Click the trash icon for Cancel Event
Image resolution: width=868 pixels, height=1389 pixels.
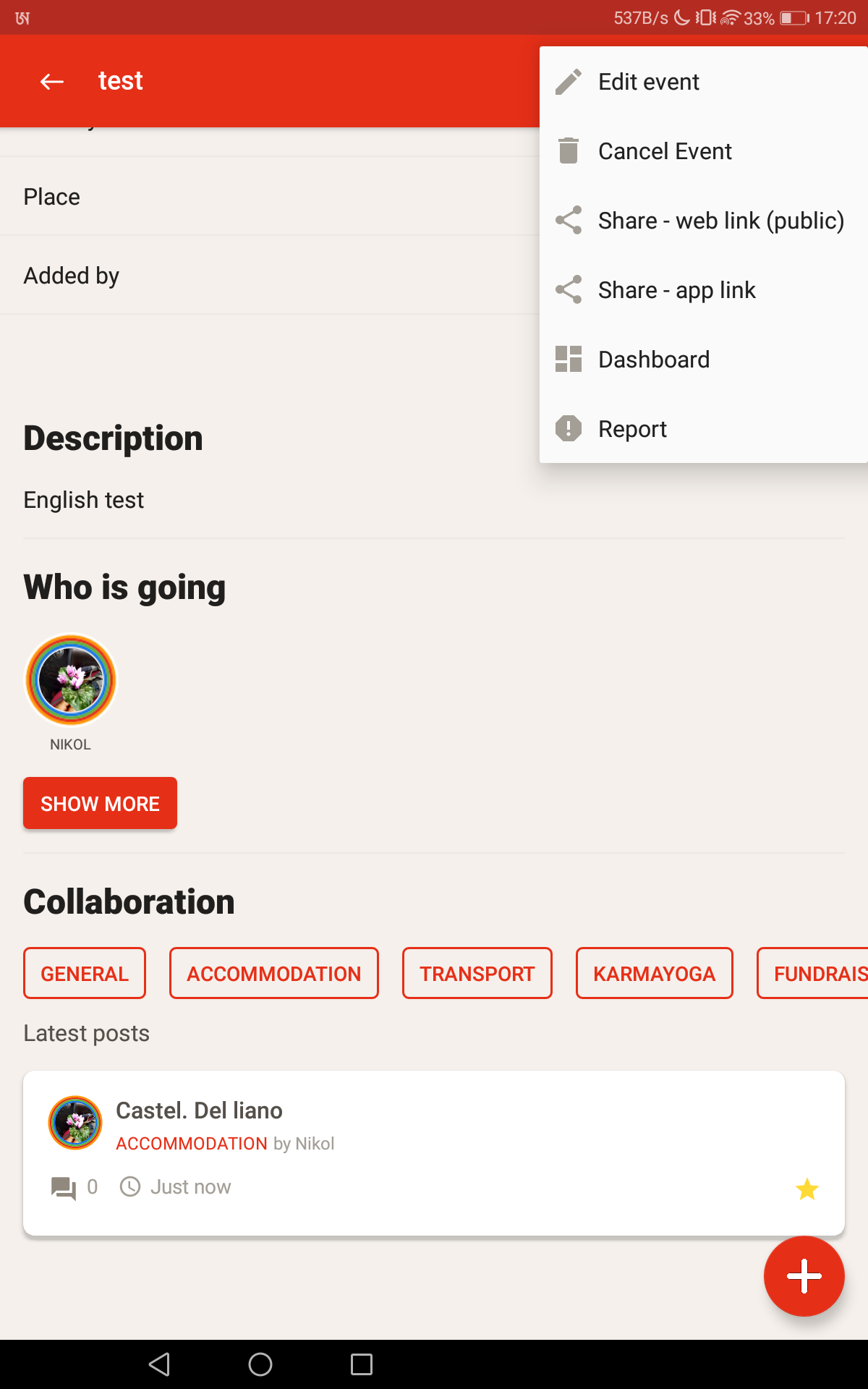[569, 150]
